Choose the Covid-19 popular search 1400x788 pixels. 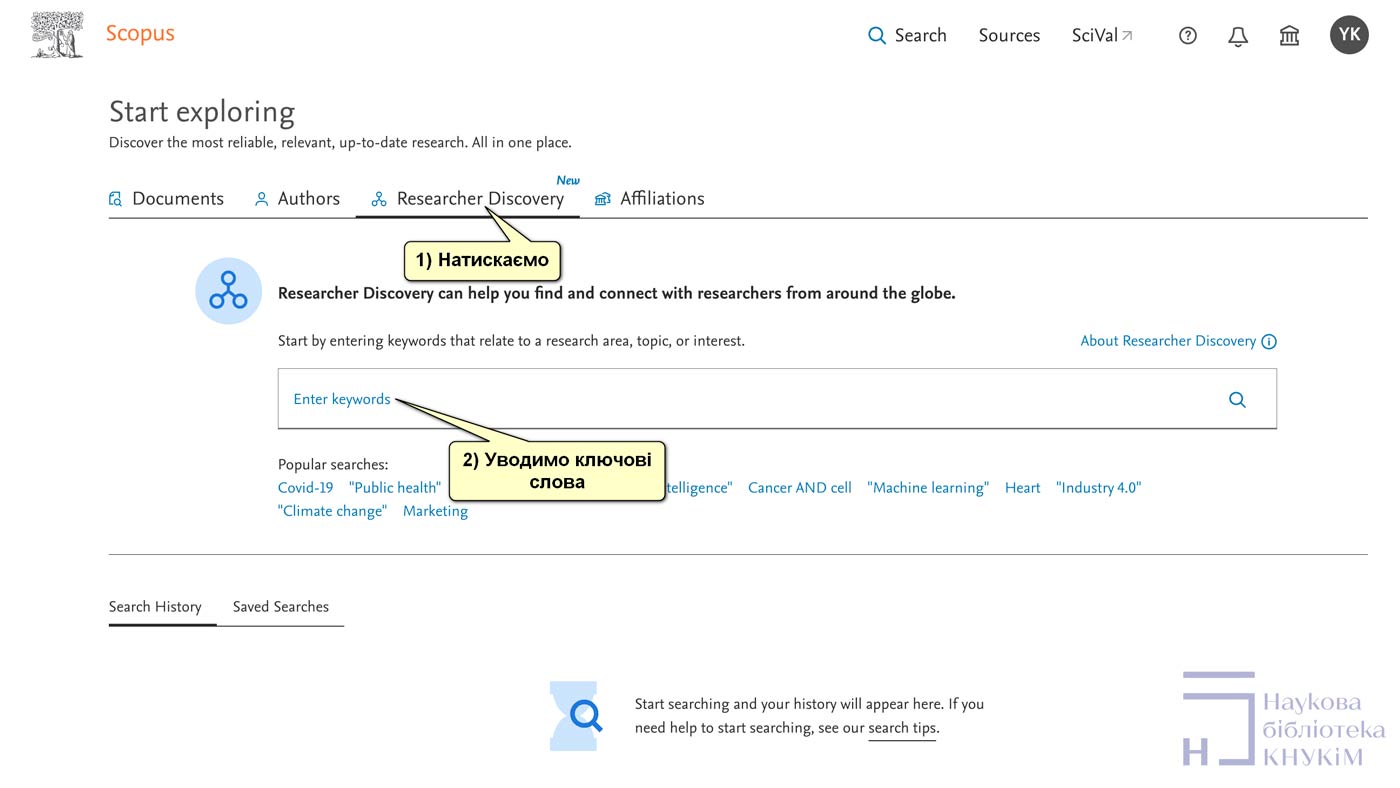point(305,488)
